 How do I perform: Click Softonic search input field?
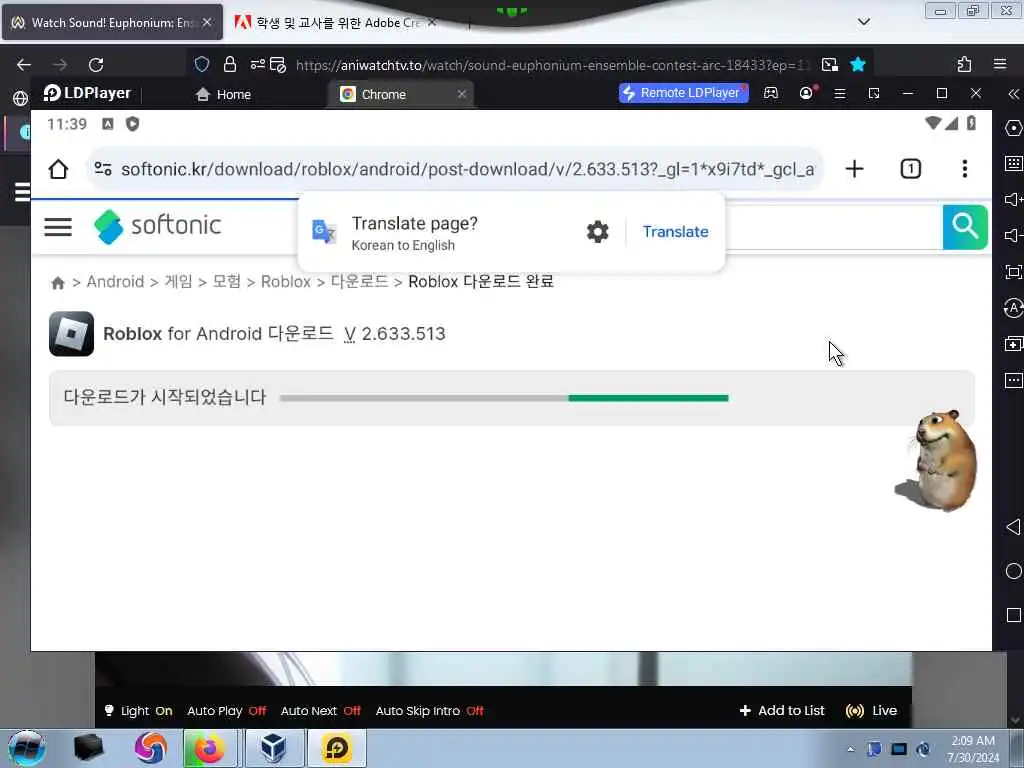(833, 227)
